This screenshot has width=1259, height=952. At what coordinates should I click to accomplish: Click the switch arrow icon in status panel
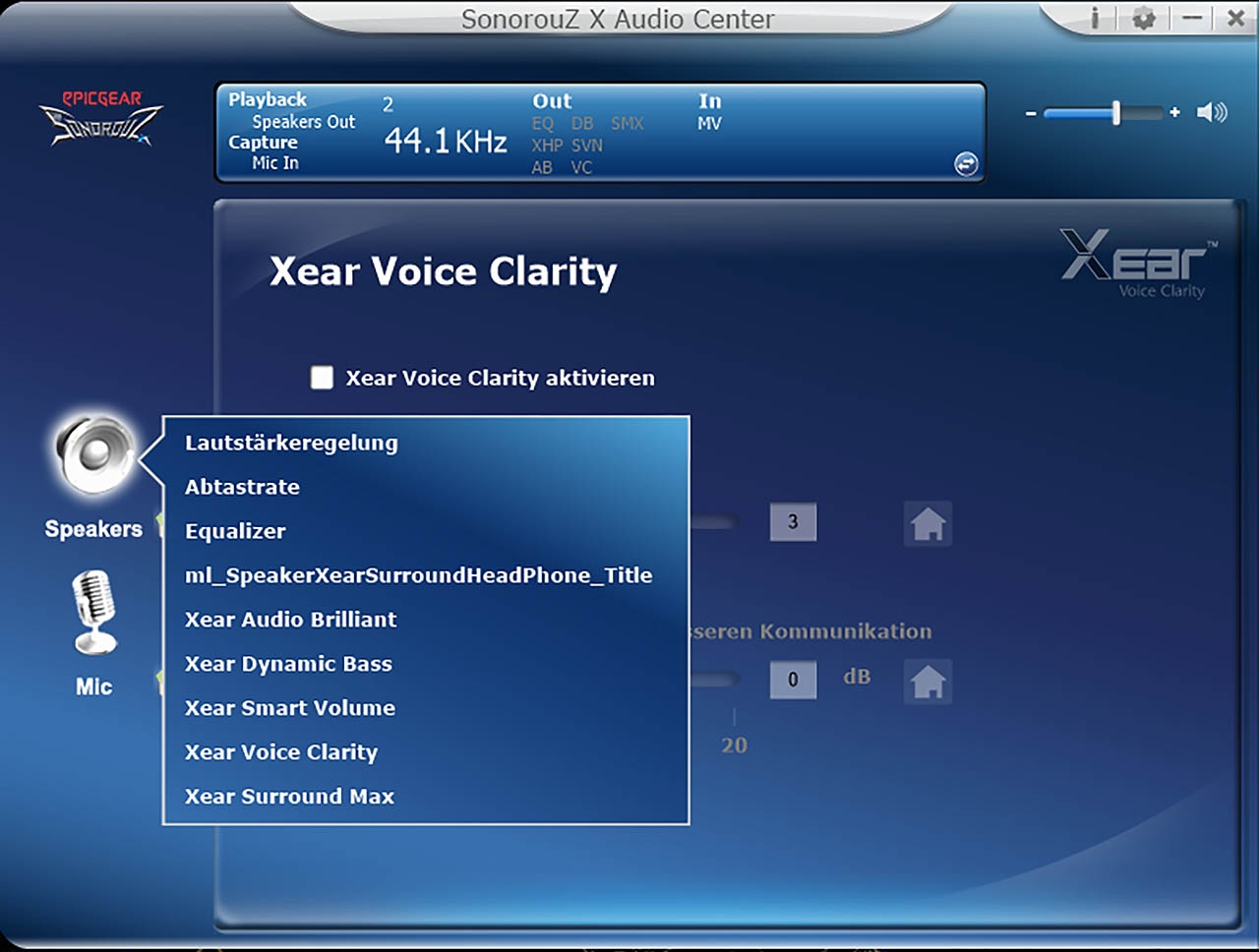967,164
